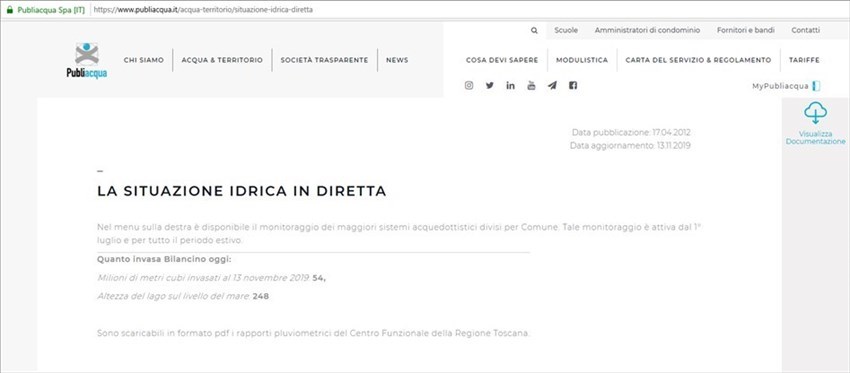Viewport: 850px width, 373px height.
Task: Open the Acqua & Territorio menu
Action: click(x=222, y=60)
